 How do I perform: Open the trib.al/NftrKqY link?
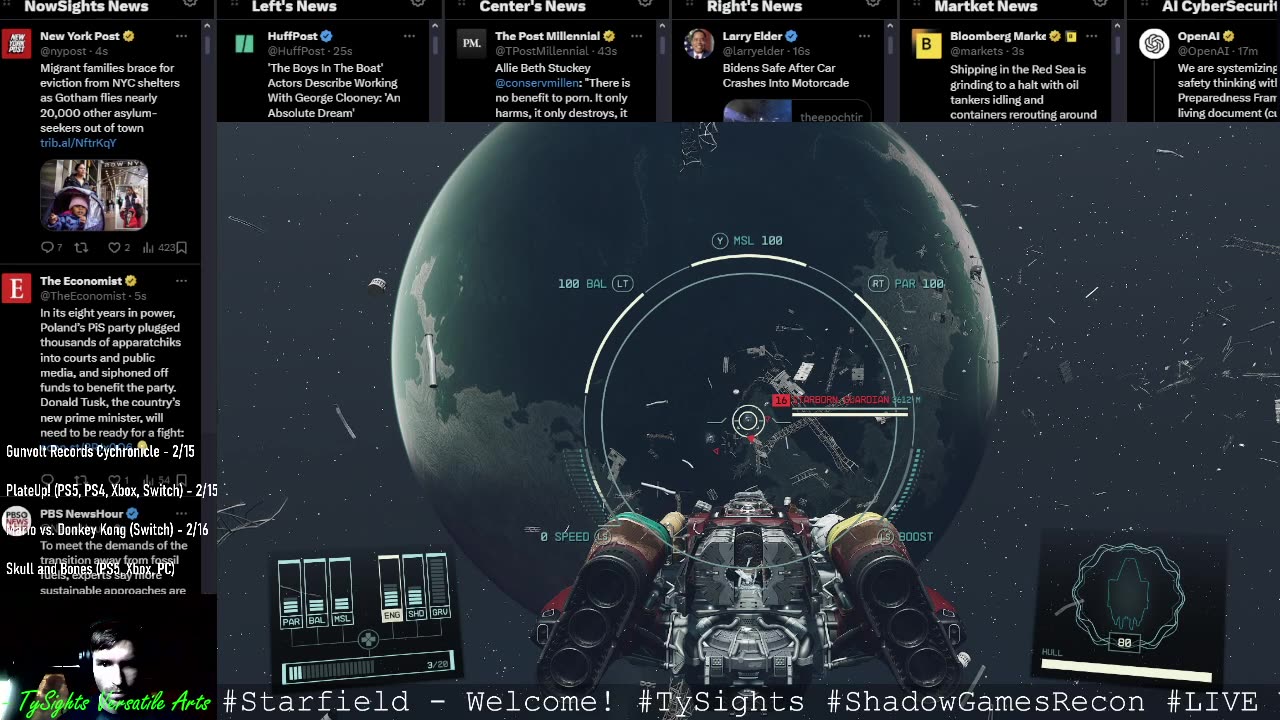(78, 143)
